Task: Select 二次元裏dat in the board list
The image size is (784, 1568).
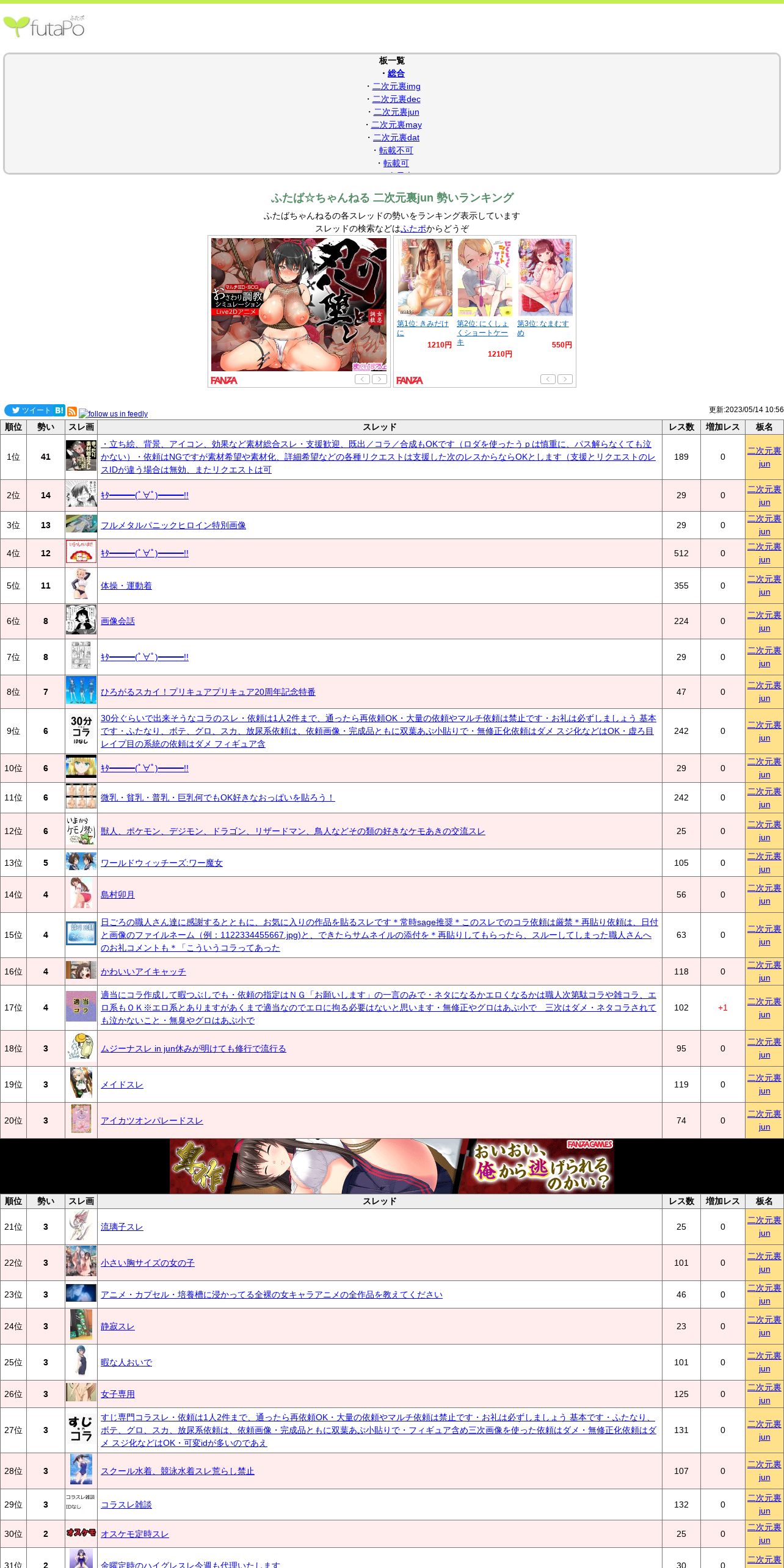Action: pyautogui.click(x=396, y=137)
